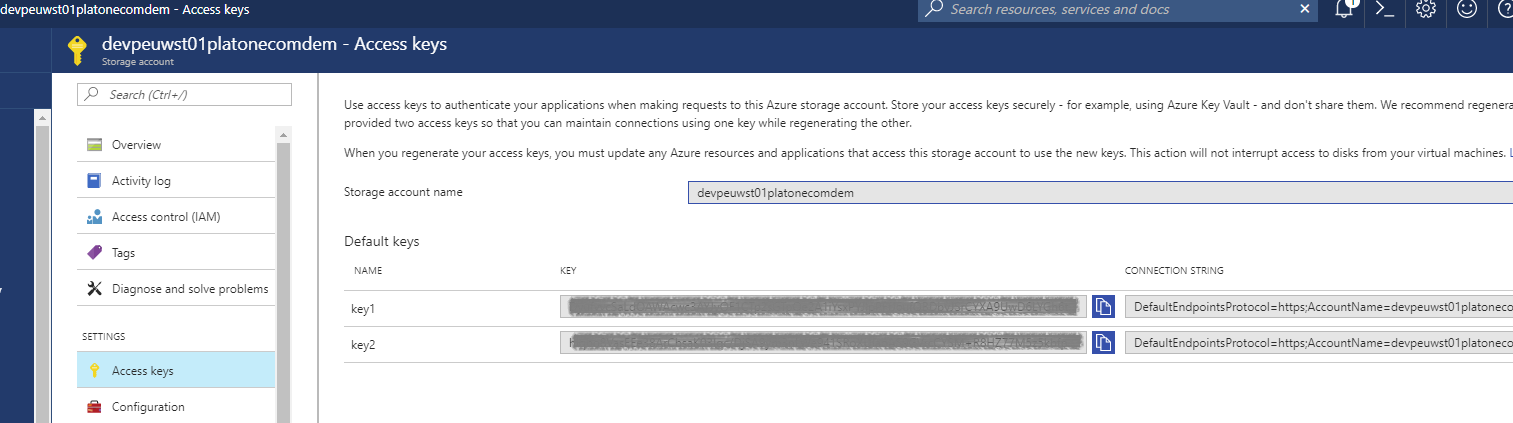1513x423 pixels.
Task: Click the Storage account name field
Action: [1100, 192]
